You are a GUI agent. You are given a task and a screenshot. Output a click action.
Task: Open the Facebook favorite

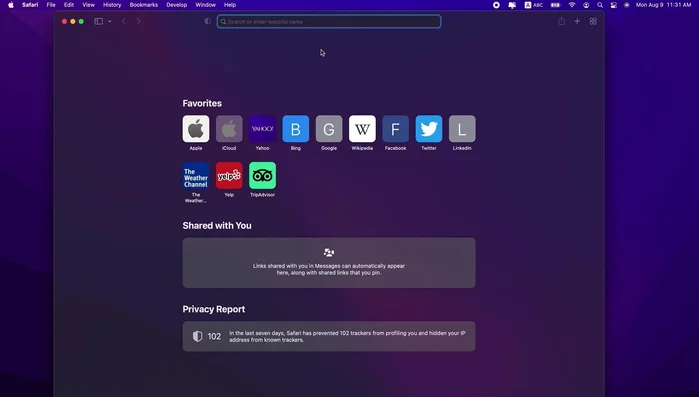click(395, 129)
